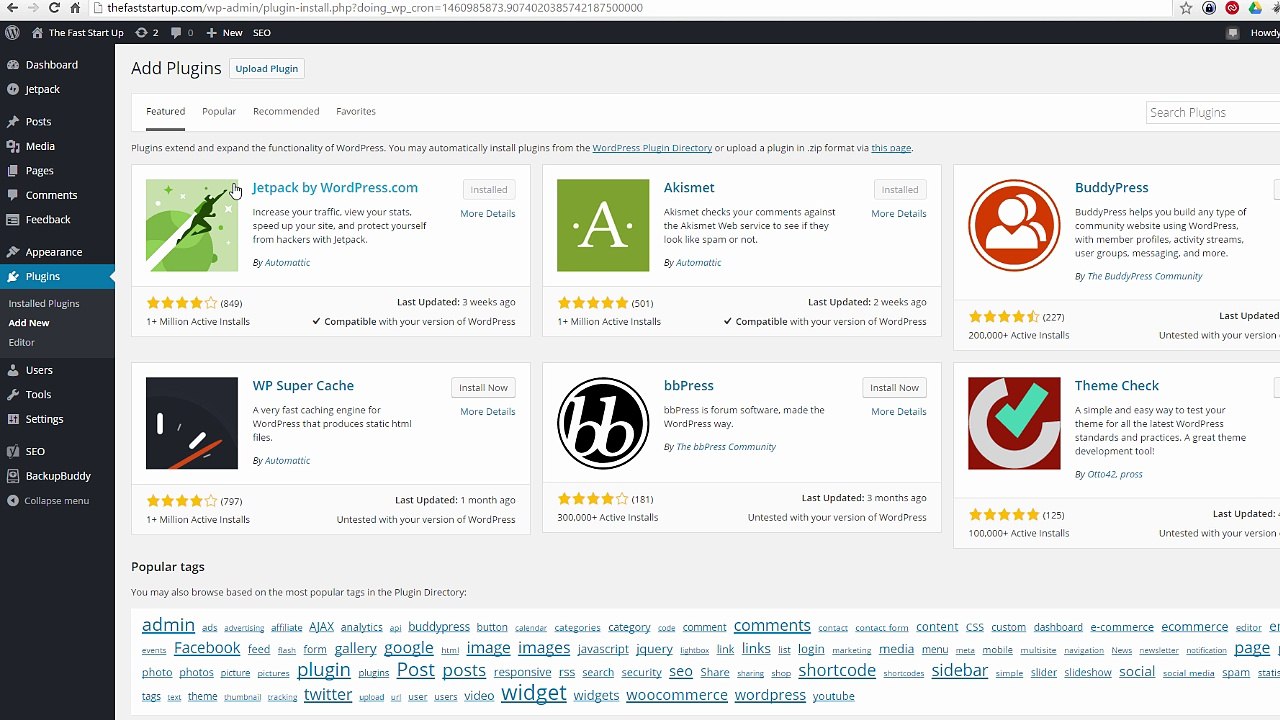Open More Details for Jetpack

[x=488, y=213]
